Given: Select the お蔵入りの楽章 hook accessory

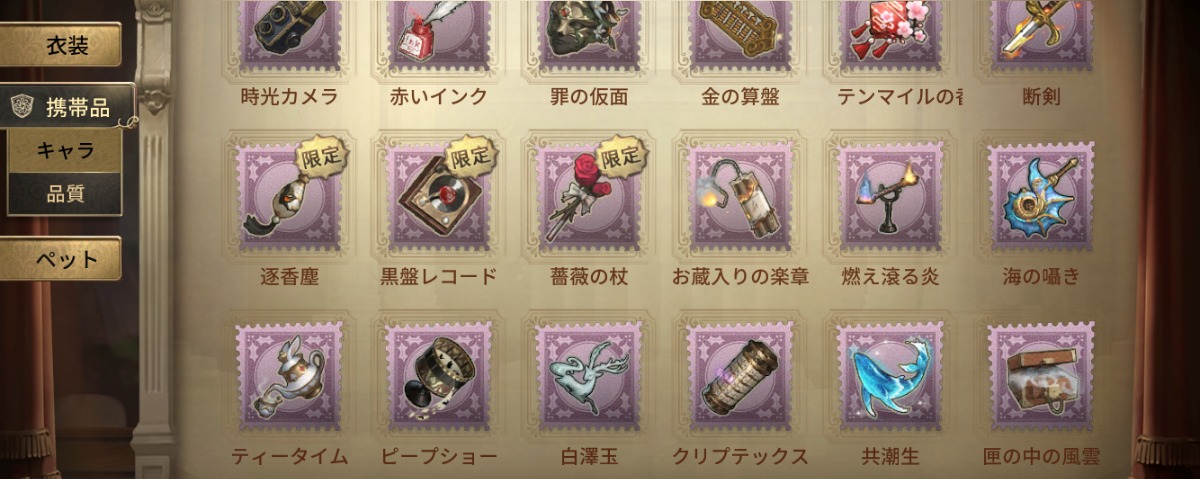Looking at the screenshot, I should pos(741,196).
